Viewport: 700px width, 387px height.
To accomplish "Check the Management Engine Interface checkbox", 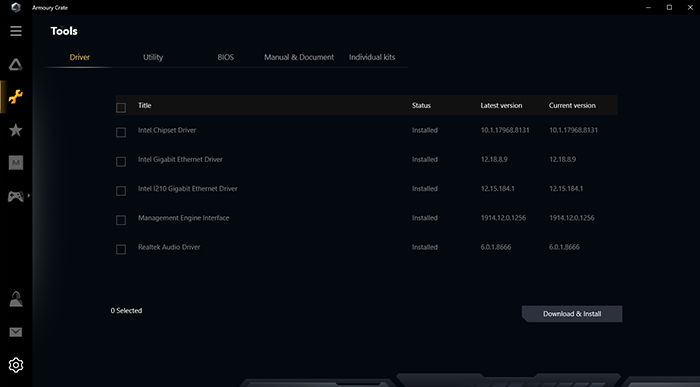I will [x=121, y=221].
